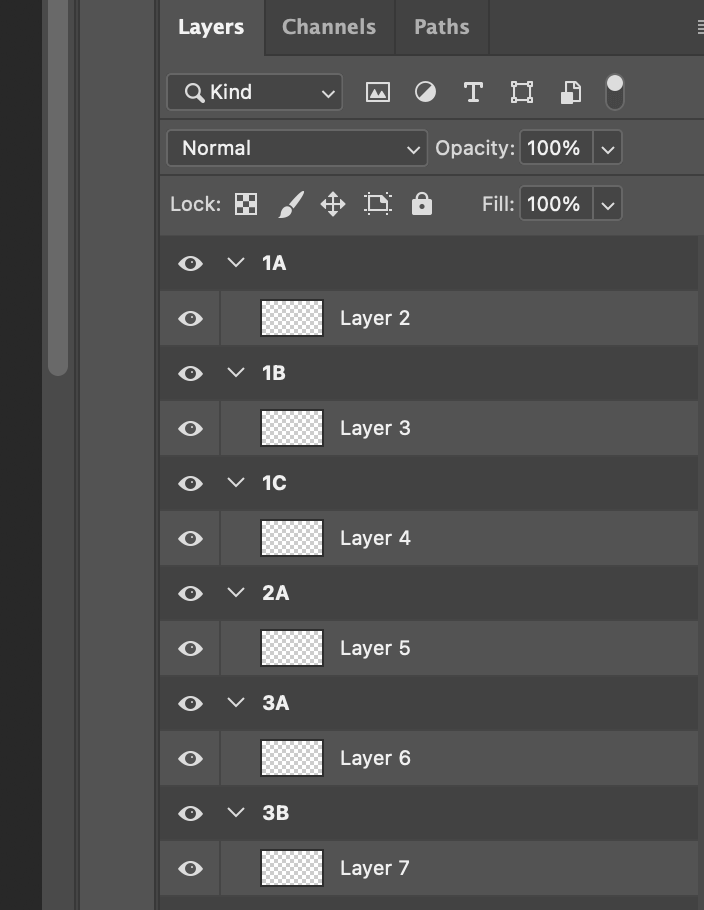This screenshot has width=704, height=910.
Task: Toggle visibility of group 3B
Action: (x=190, y=813)
